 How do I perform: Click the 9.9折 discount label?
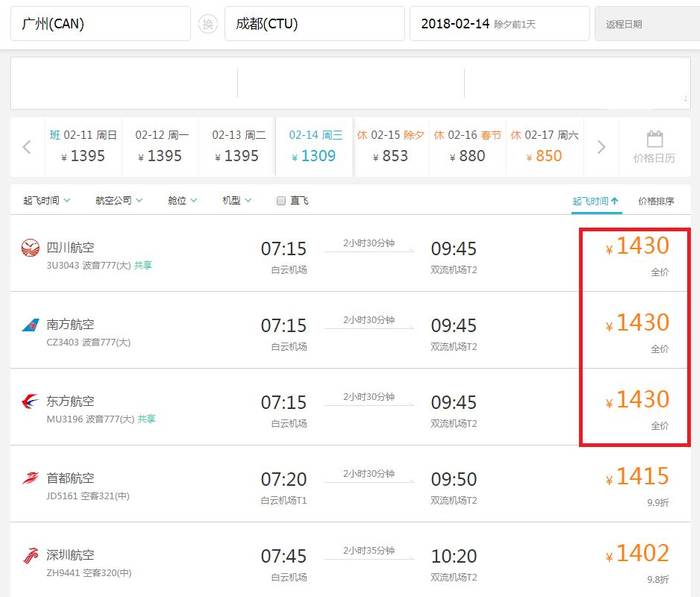click(x=658, y=503)
